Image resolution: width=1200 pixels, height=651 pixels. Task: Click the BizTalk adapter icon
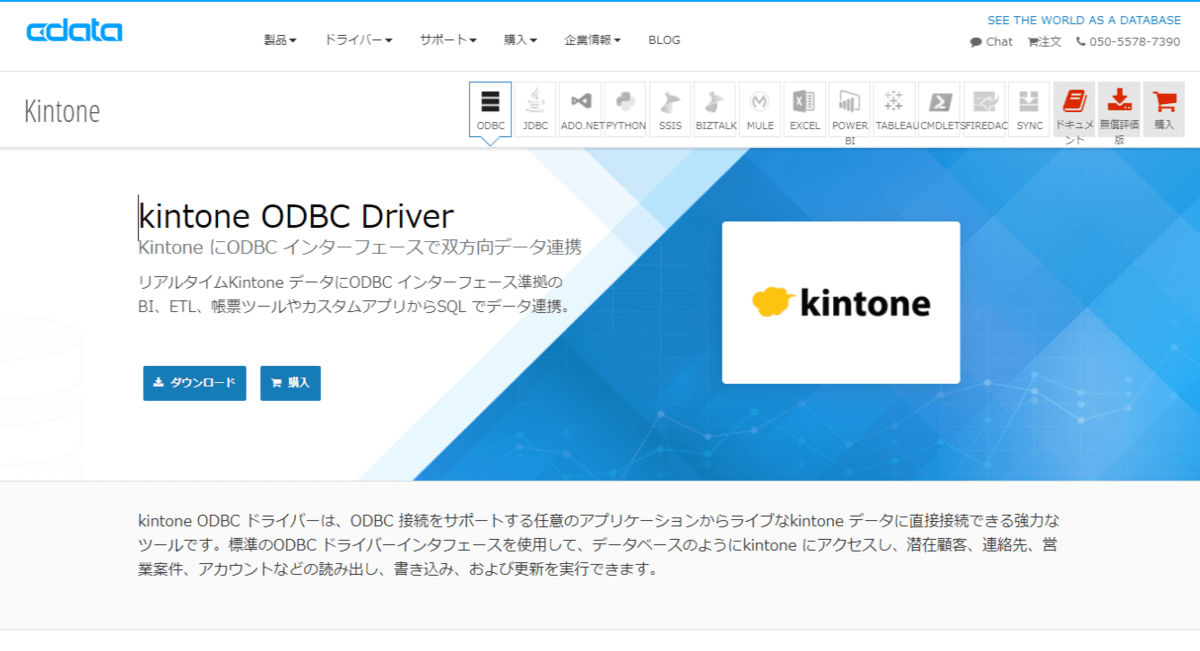(x=714, y=109)
